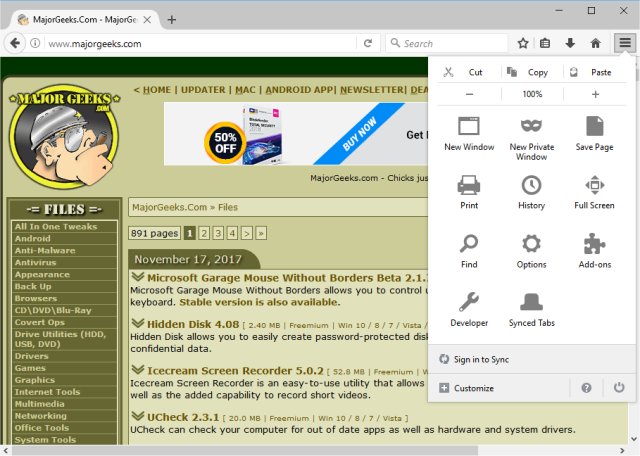Viewport: 640px width, 456px height.
Task: Open a new tab with plus
Action: (172, 20)
